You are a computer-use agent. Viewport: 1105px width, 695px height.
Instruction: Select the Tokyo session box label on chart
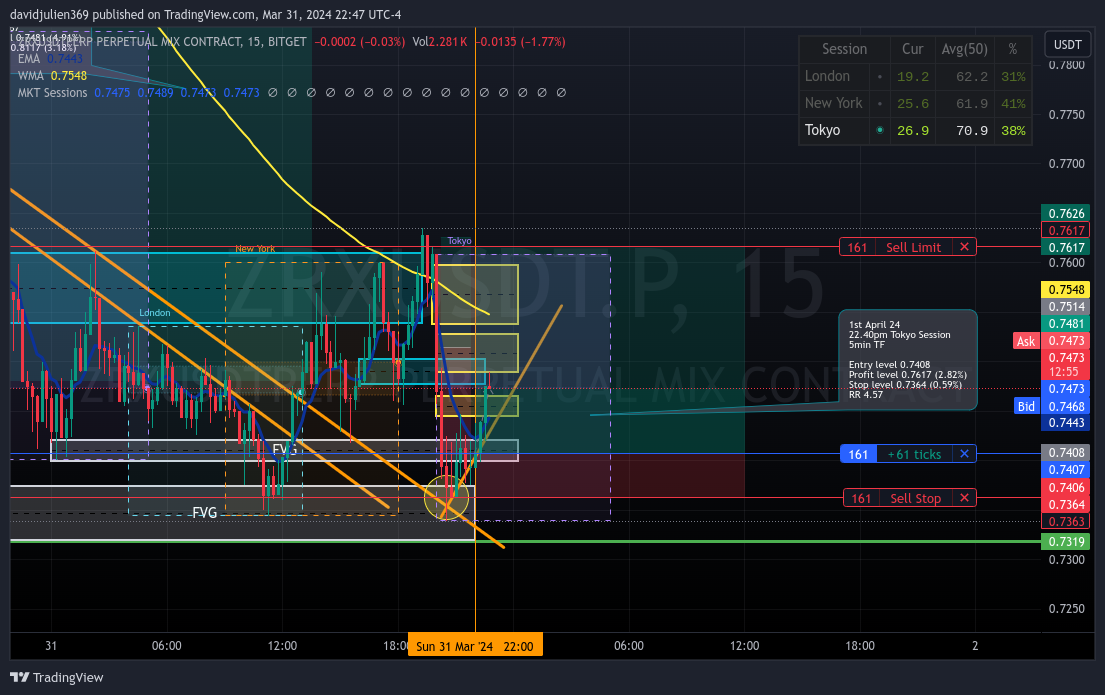[x=459, y=241]
